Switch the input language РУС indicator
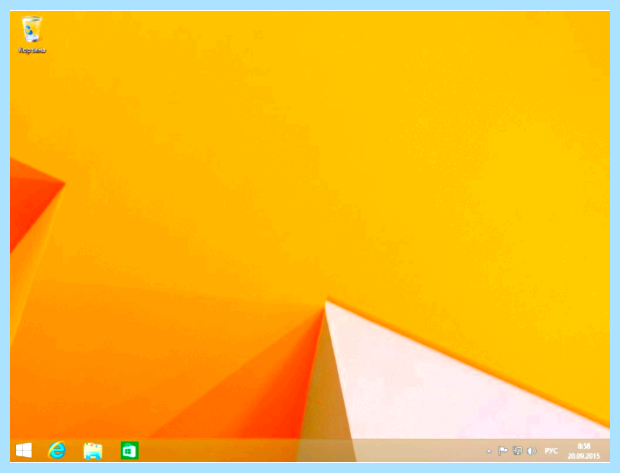The width and height of the screenshot is (620, 473). [551, 451]
